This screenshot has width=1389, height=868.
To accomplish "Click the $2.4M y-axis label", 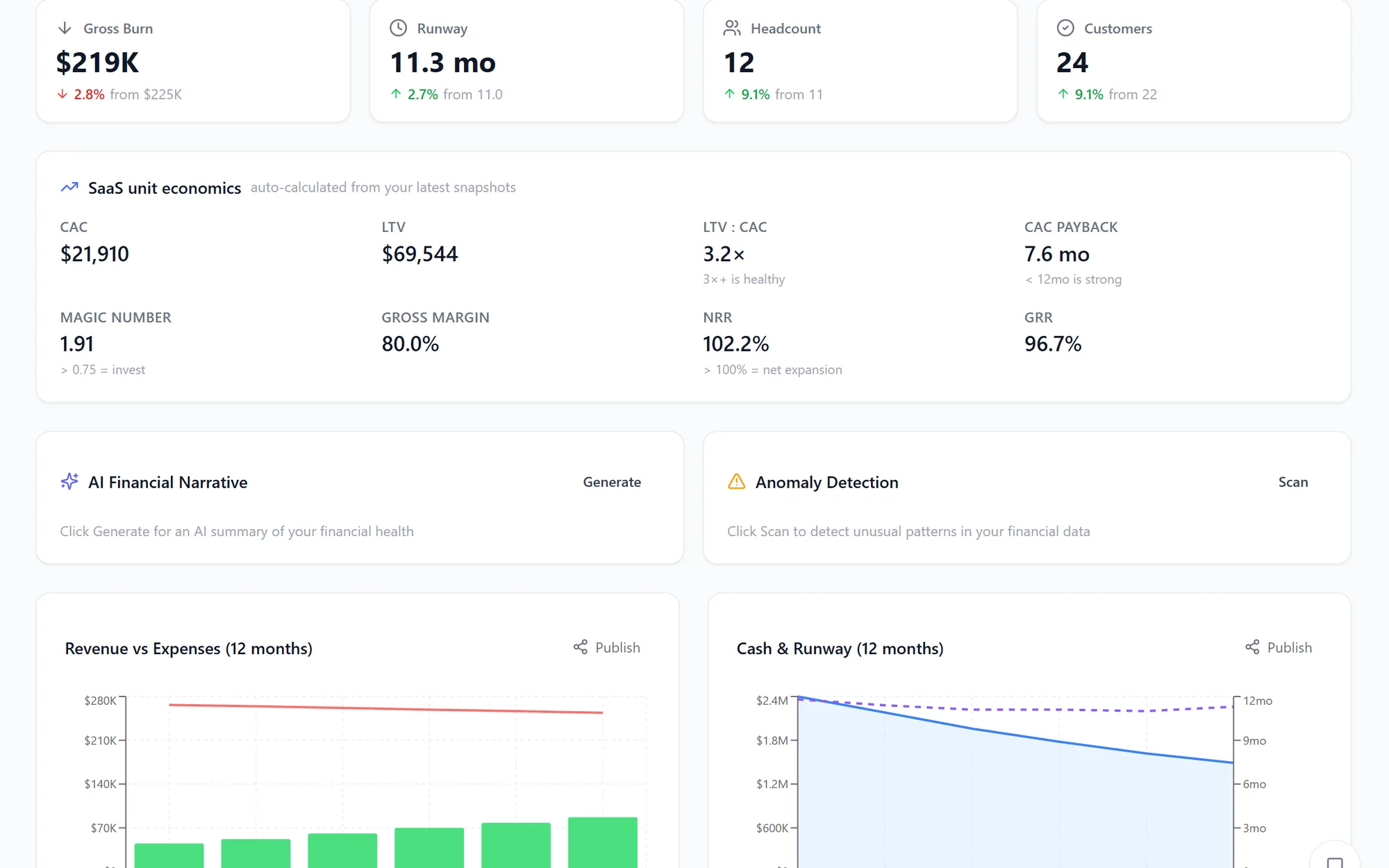I will (x=772, y=701).
